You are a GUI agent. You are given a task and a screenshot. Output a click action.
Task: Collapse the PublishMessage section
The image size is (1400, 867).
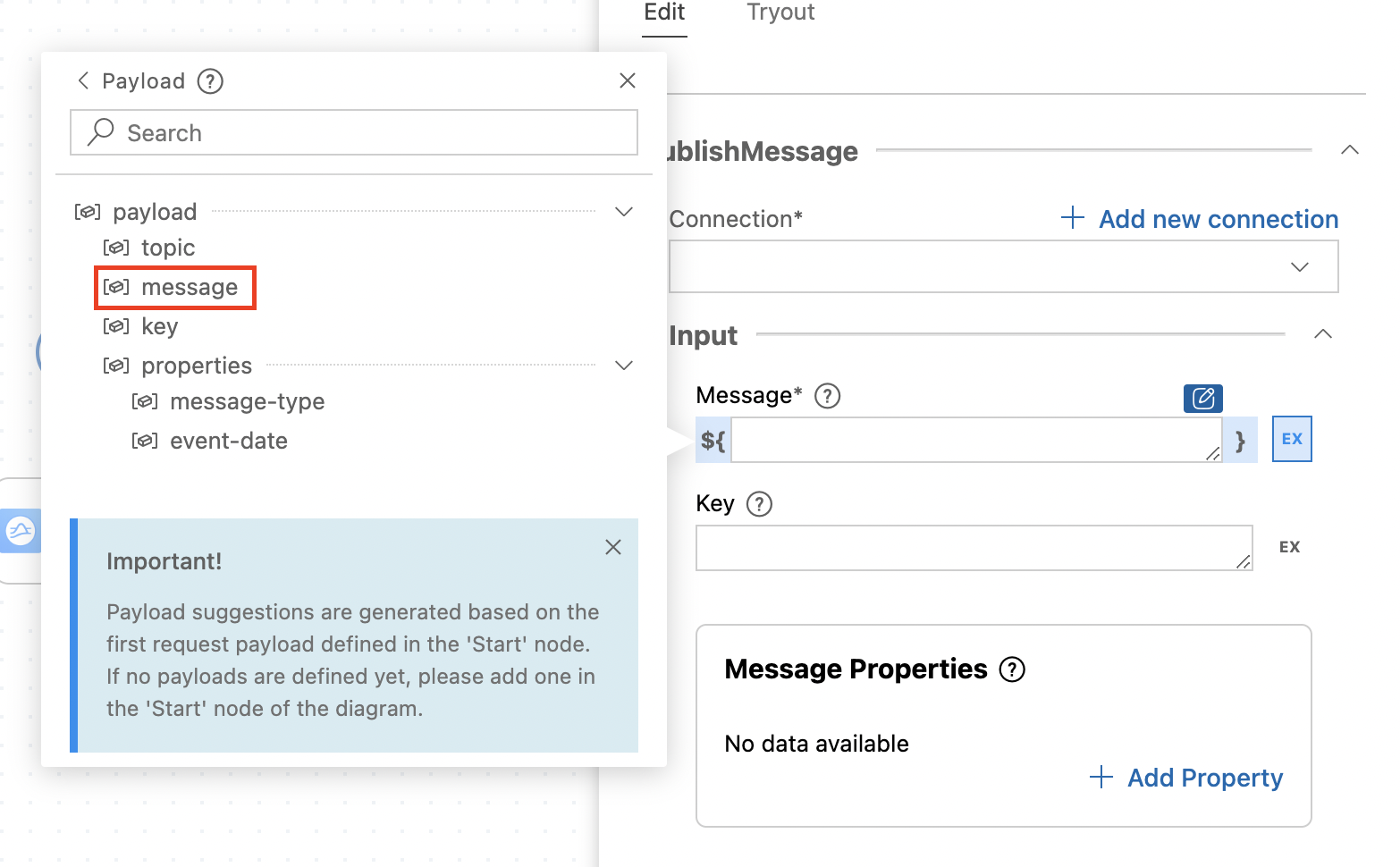[x=1350, y=150]
